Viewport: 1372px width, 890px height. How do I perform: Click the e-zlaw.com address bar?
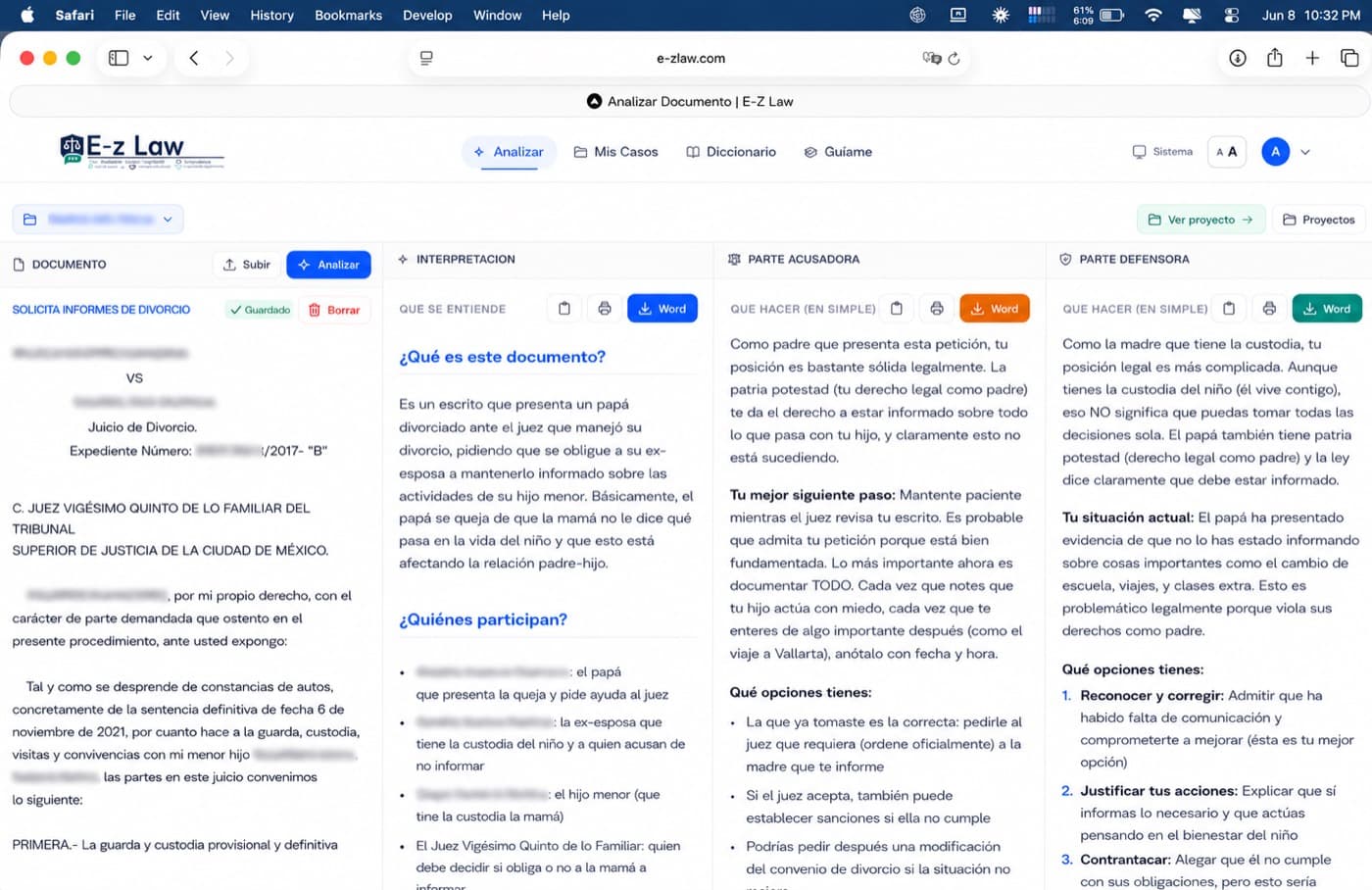pos(691,58)
